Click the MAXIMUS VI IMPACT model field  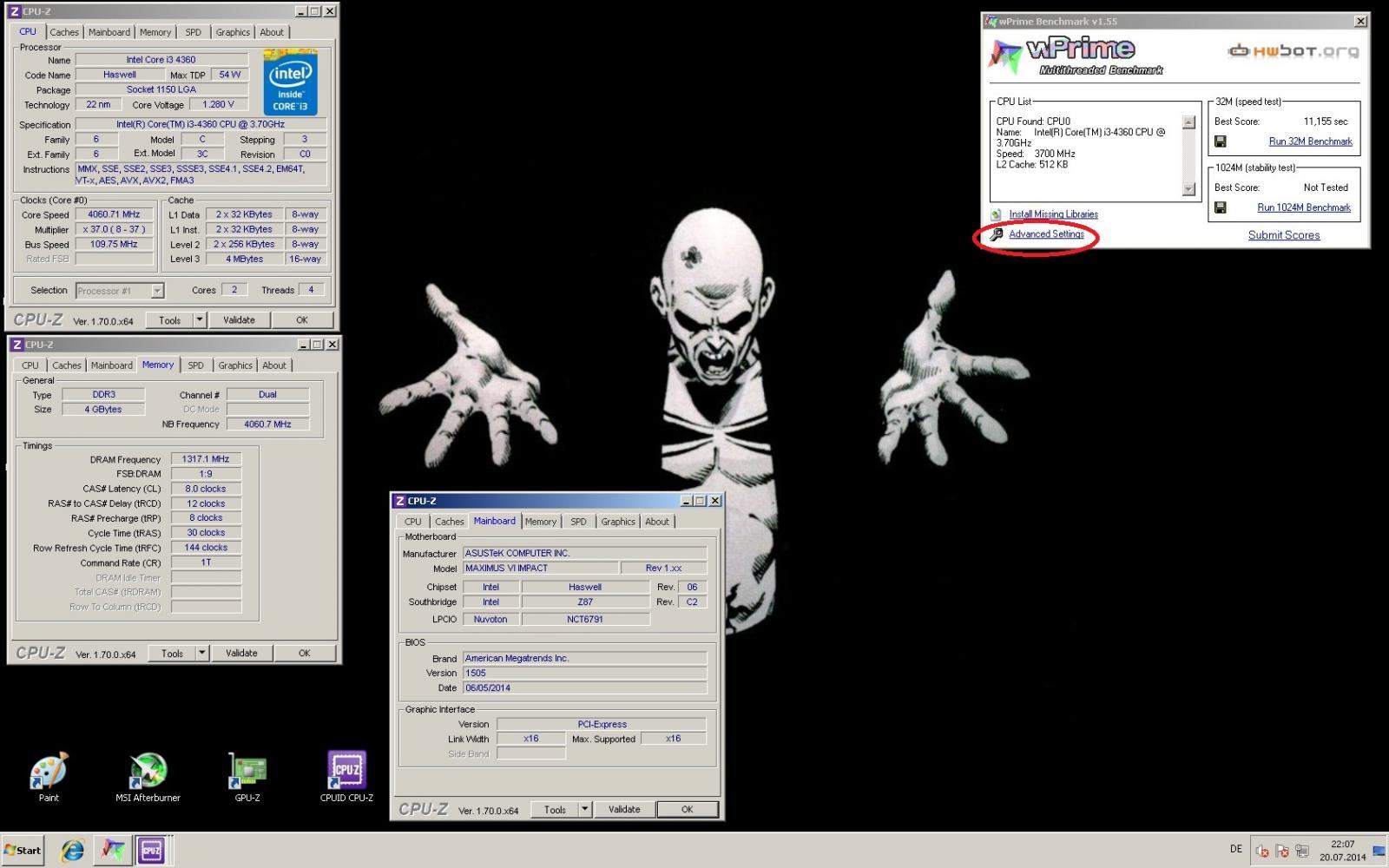540,568
